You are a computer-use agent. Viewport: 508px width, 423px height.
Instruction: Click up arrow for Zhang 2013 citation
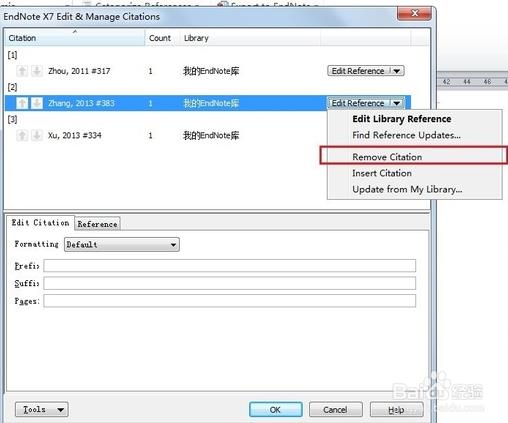pyautogui.click(x=22, y=103)
